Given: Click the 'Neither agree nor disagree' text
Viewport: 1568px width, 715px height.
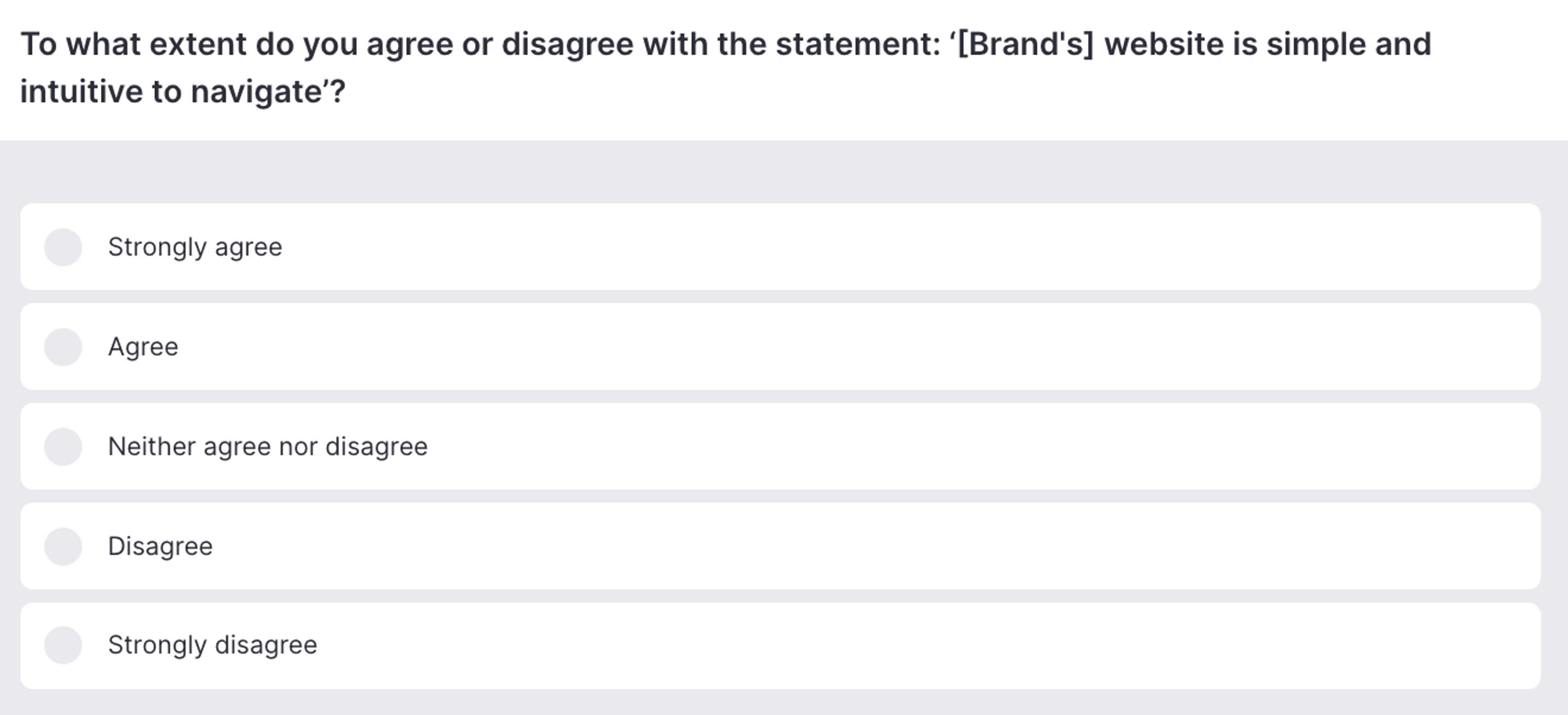Looking at the screenshot, I should pos(268,447).
